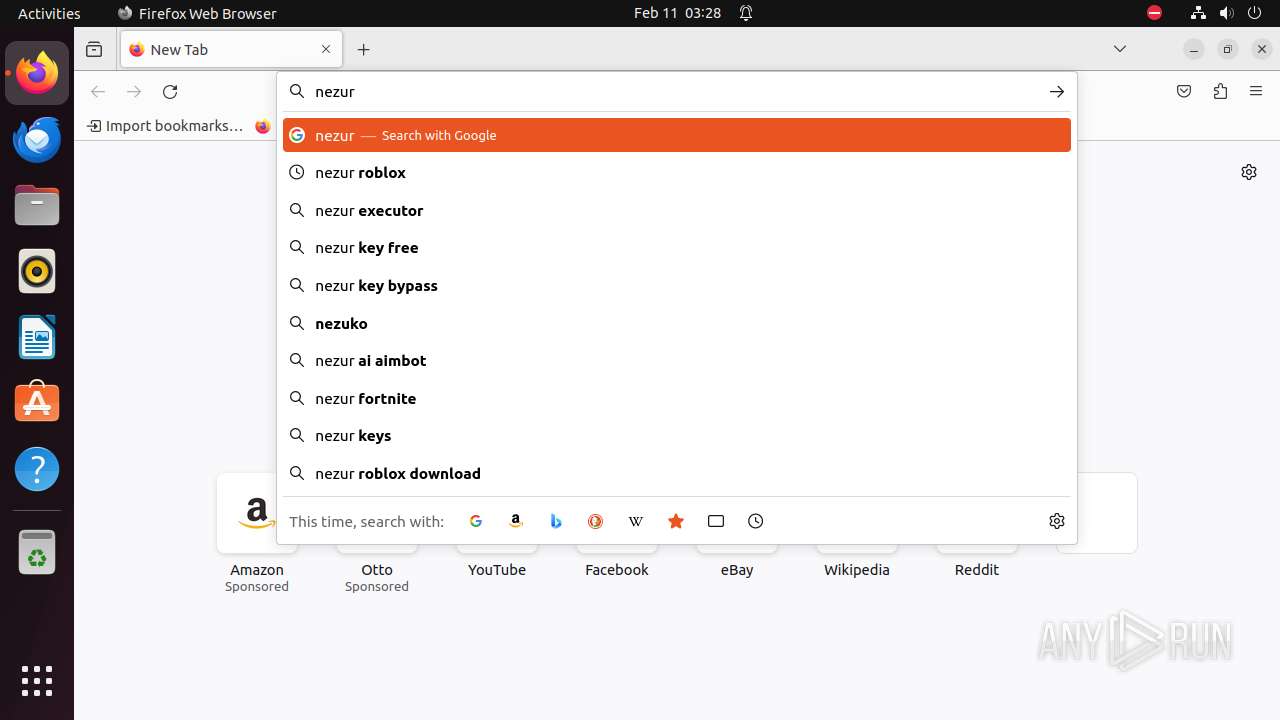Click Firefox bookmark icon on bookmarks toolbar
The image size is (1280, 720).
(x=262, y=126)
